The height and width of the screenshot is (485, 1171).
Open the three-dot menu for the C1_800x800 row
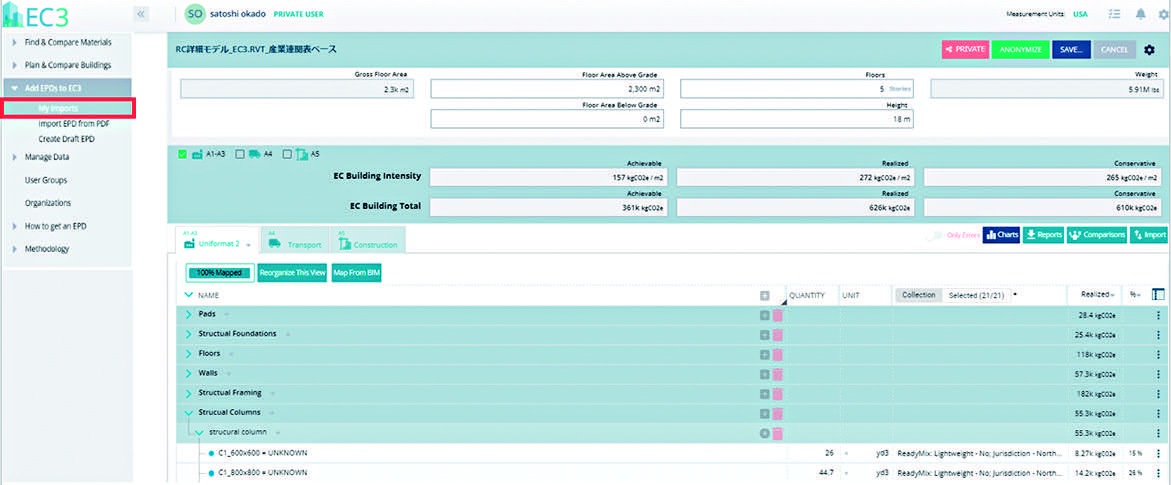(x=1158, y=472)
